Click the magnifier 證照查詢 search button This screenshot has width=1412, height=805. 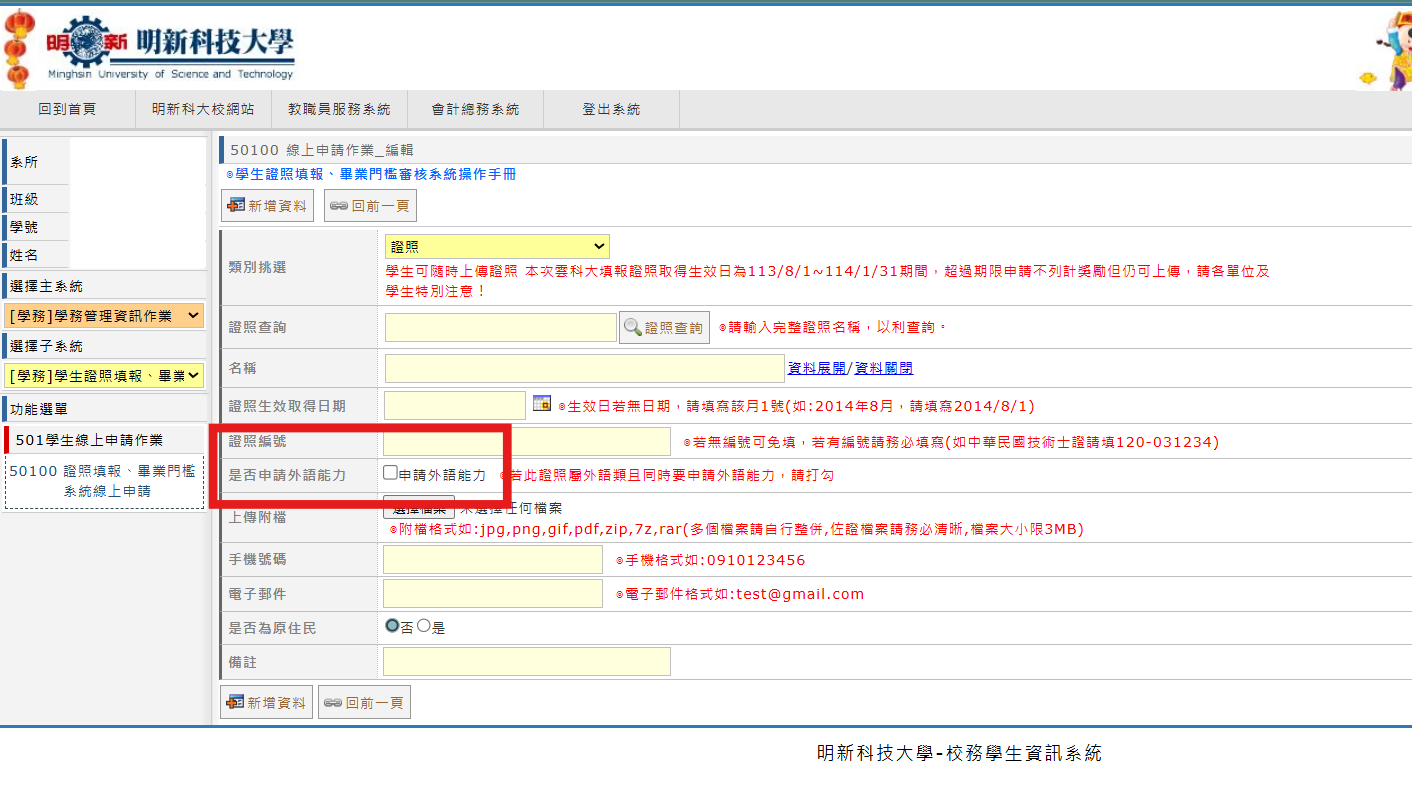[664, 328]
